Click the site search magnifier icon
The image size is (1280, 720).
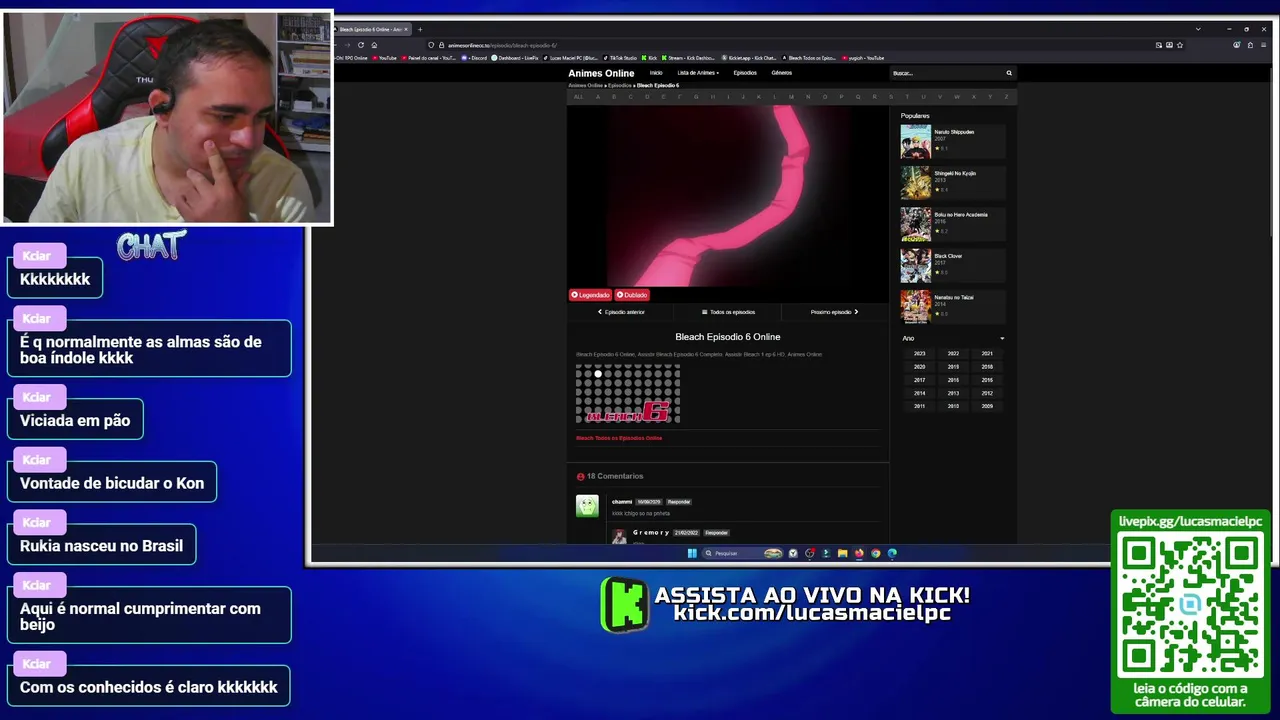coord(1009,73)
